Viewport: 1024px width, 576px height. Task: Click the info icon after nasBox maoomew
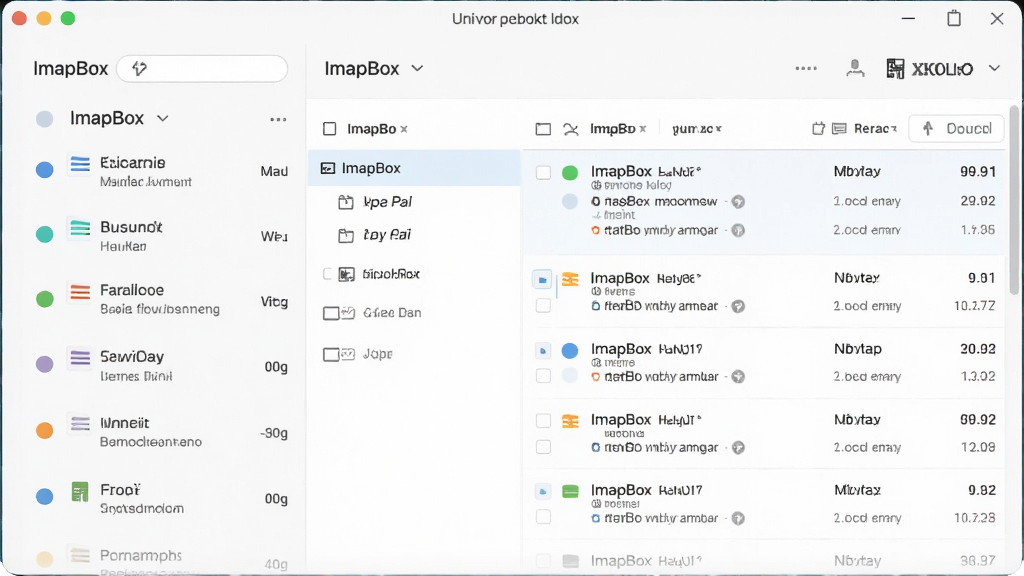pos(738,202)
